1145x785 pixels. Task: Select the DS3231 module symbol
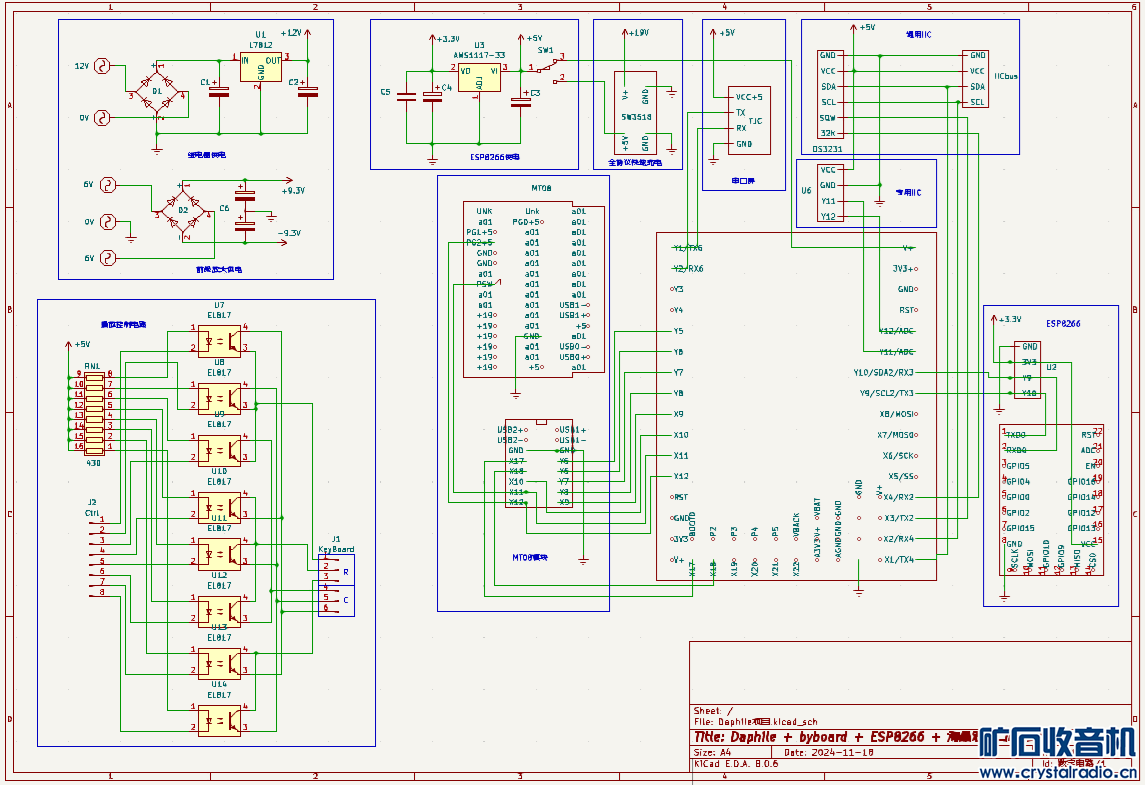(x=831, y=93)
